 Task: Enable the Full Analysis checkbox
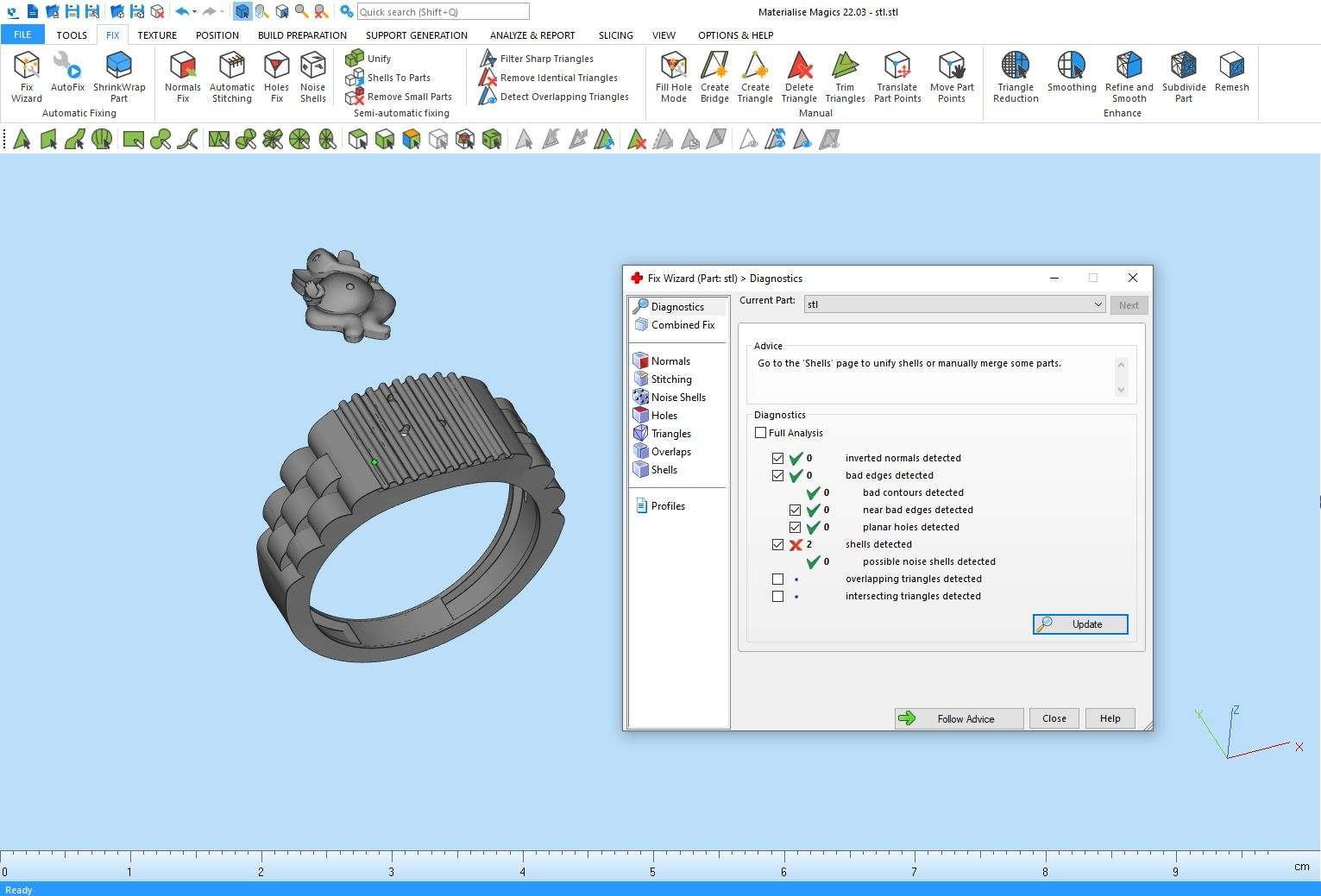[x=761, y=433]
